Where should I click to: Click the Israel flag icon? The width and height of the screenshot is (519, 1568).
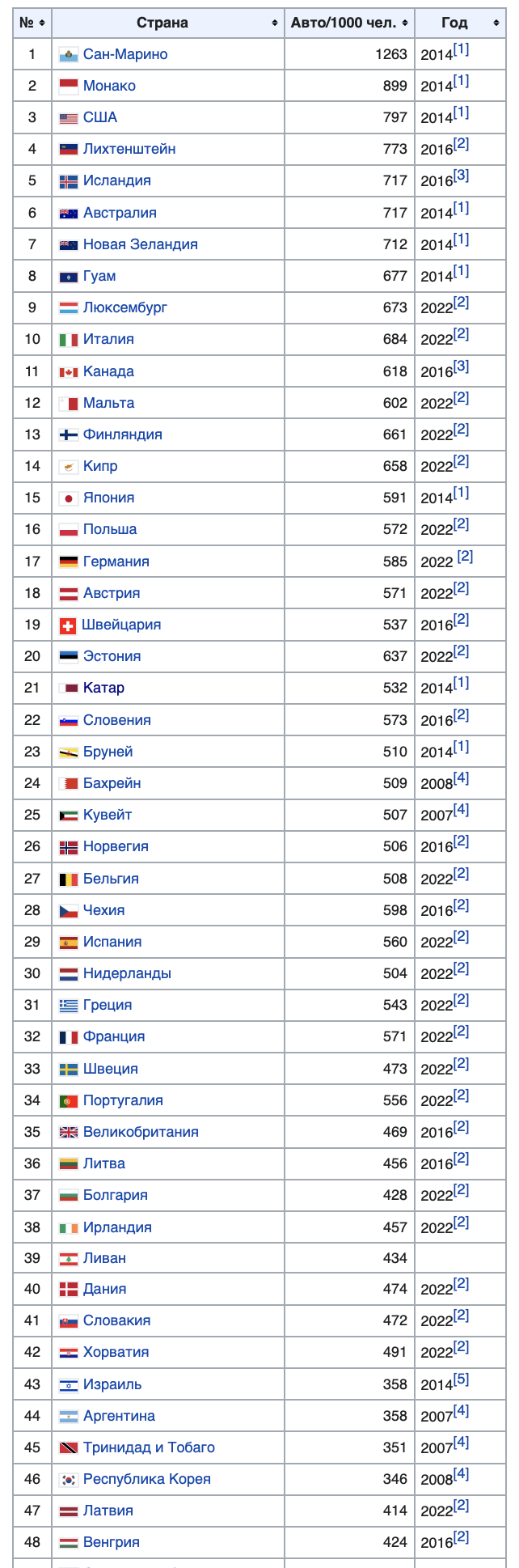pos(69,1385)
